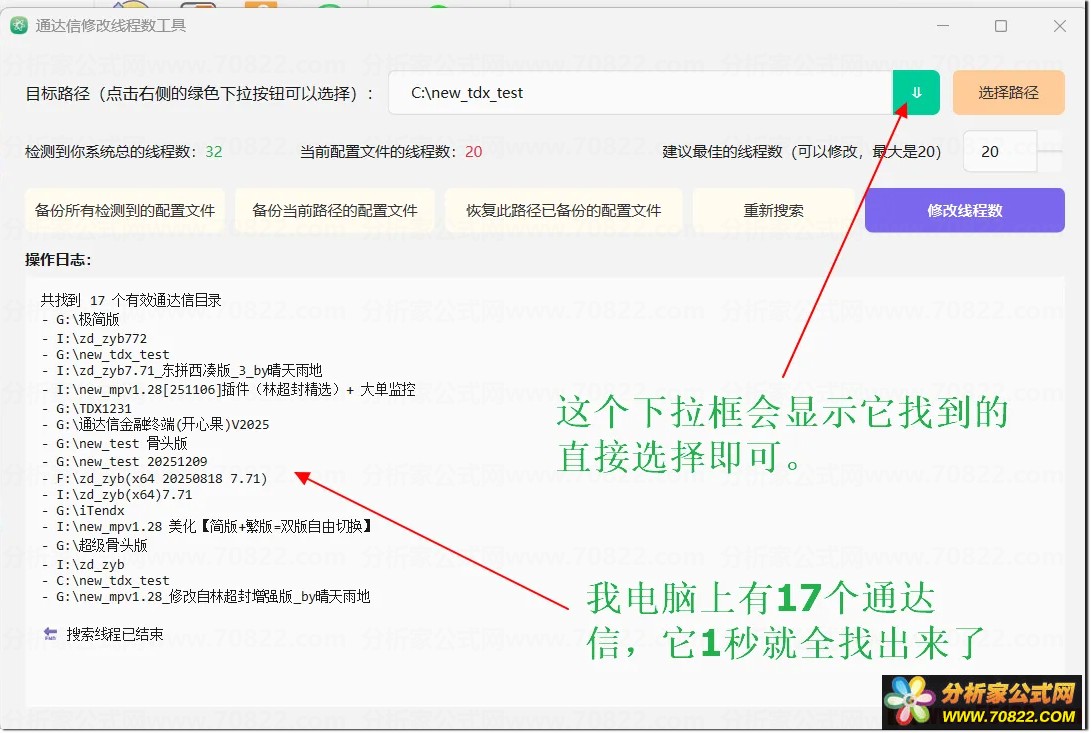Click 备份所有检测到的配置文件 button
This screenshot has width=1092, height=733.
point(125,210)
